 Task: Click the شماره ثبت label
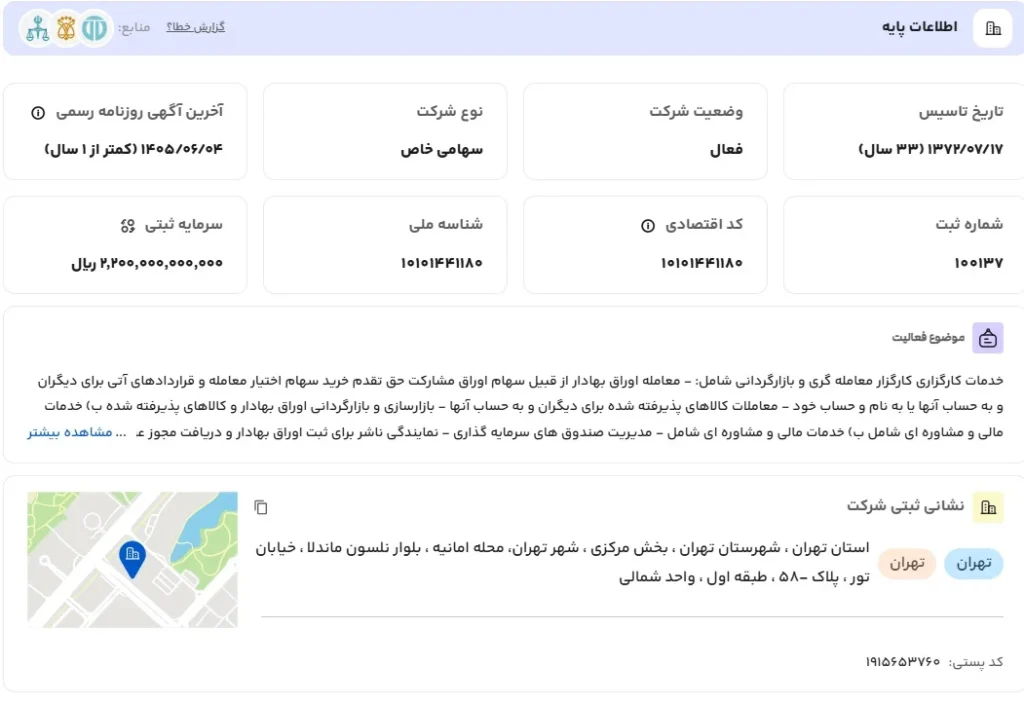coord(969,225)
